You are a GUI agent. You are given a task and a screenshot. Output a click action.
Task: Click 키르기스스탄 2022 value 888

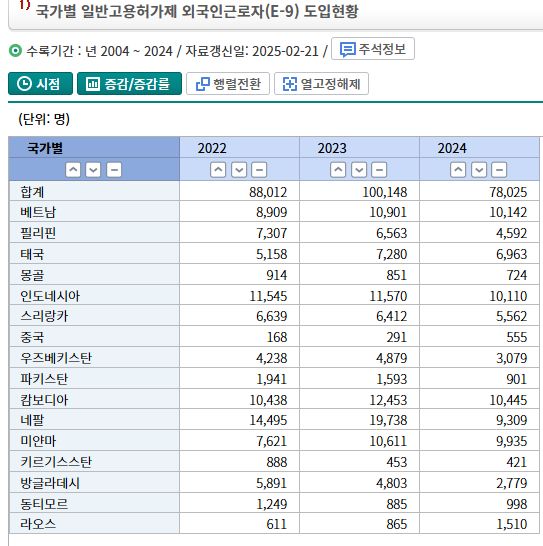(277, 462)
